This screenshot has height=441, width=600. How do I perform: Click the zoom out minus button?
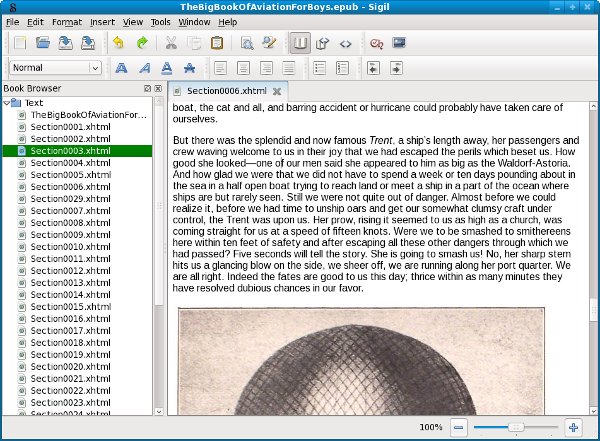click(x=458, y=427)
